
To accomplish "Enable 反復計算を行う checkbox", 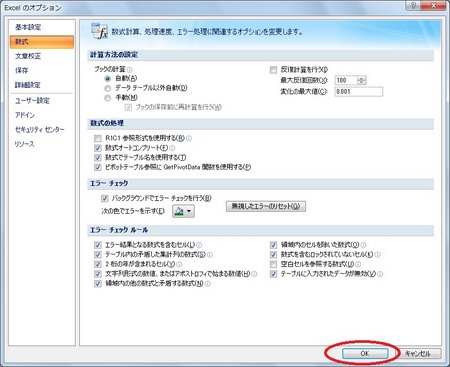I will pos(273,70).
